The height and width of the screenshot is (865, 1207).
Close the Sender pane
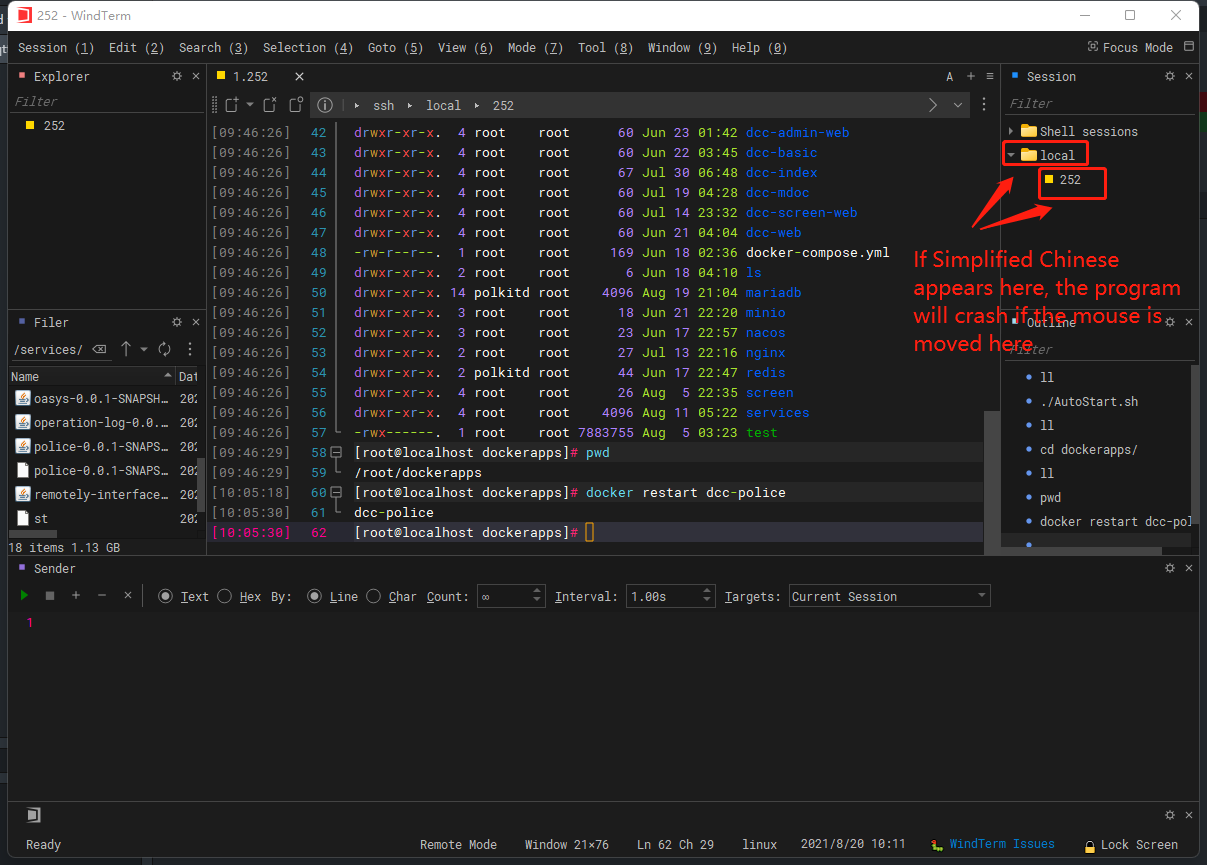click(1189, 568)
